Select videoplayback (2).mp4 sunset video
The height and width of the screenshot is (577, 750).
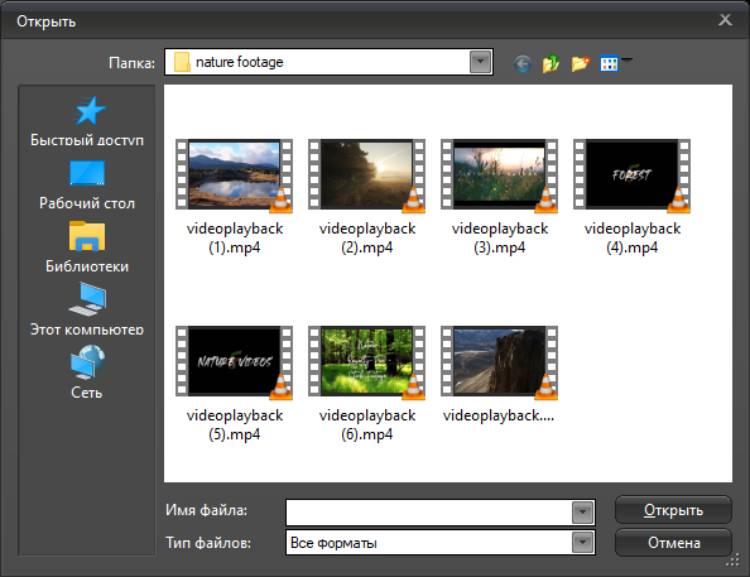tap(366, 176)
